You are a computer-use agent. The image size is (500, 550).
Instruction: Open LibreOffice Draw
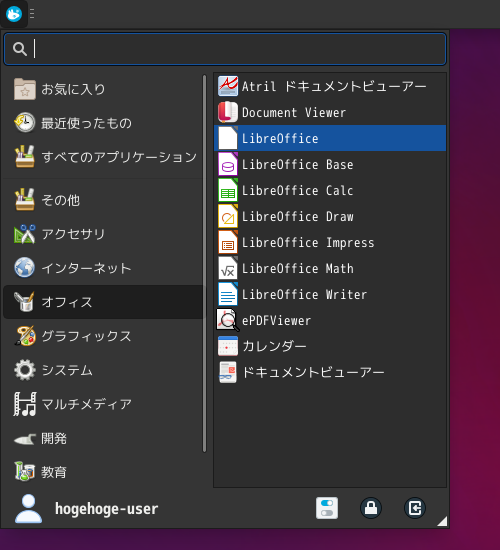(x=330, y=216)
